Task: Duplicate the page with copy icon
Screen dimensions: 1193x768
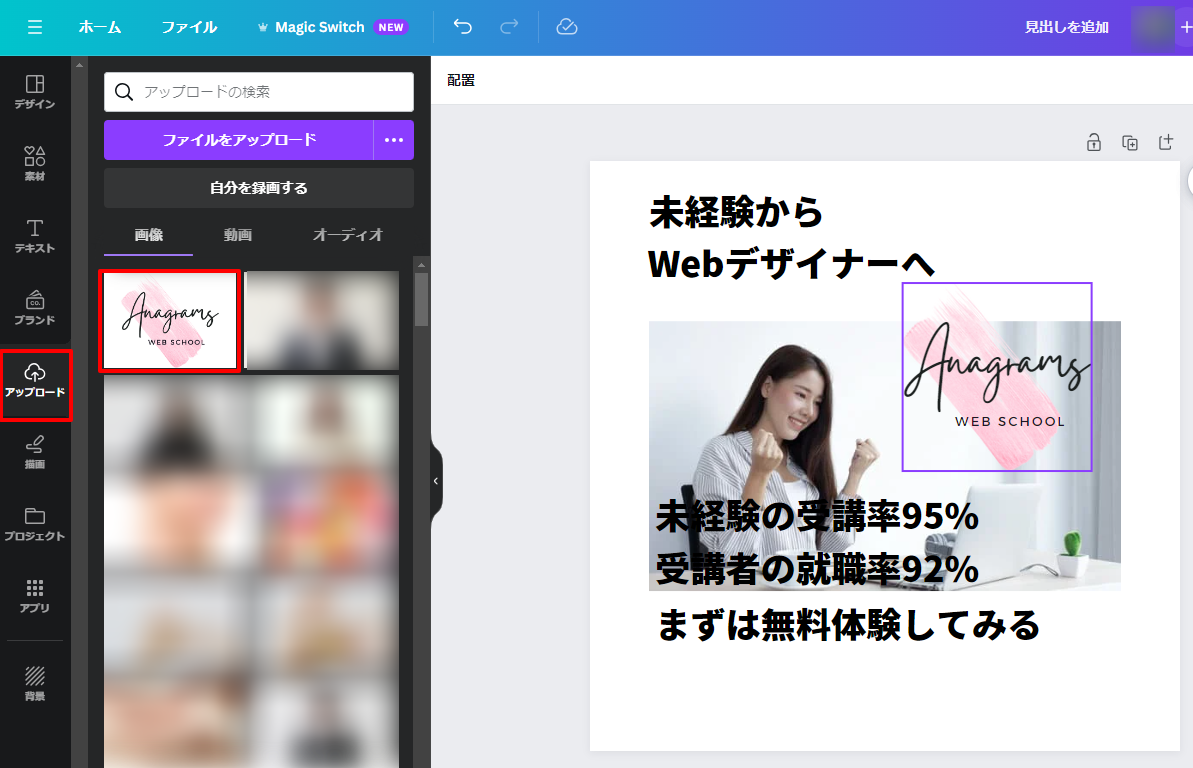Action: [1130, 143]
